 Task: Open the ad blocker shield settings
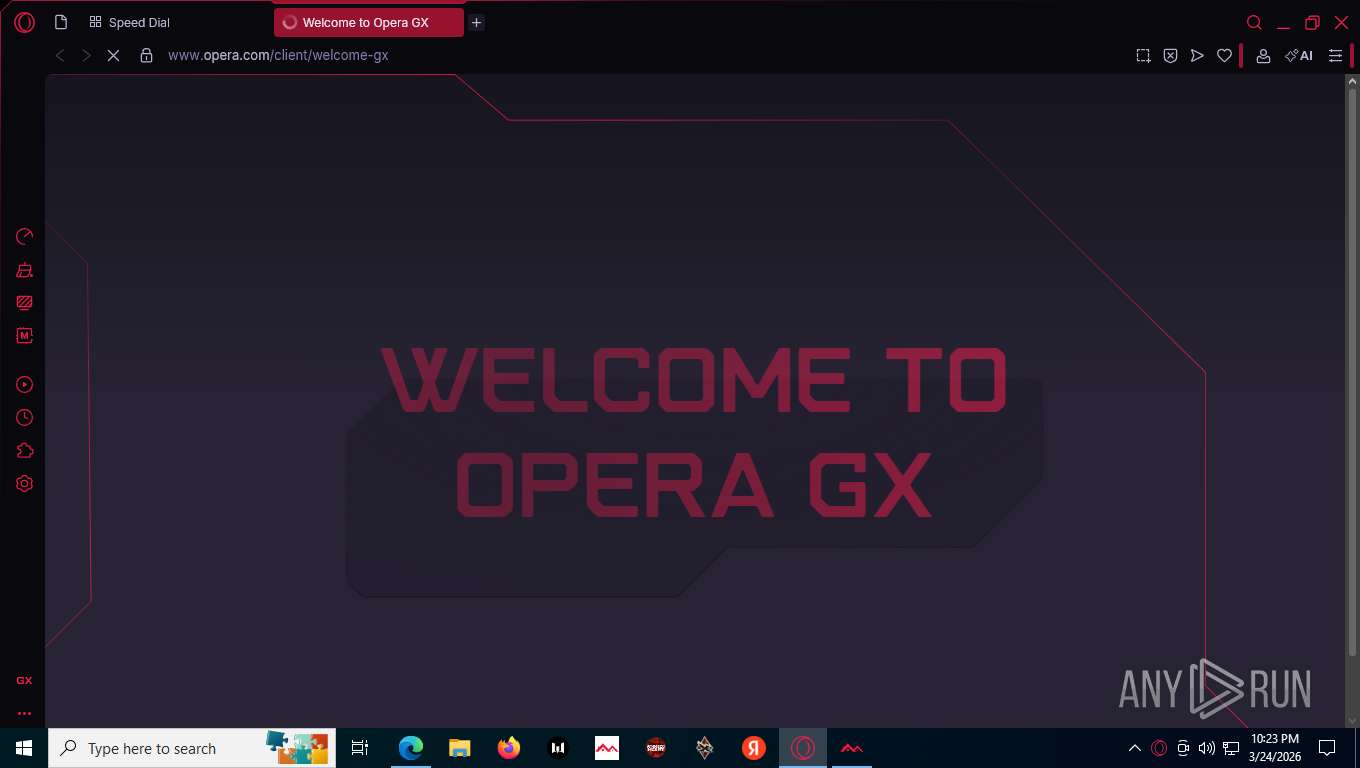pyautogui.click(x=1170, y=56)
